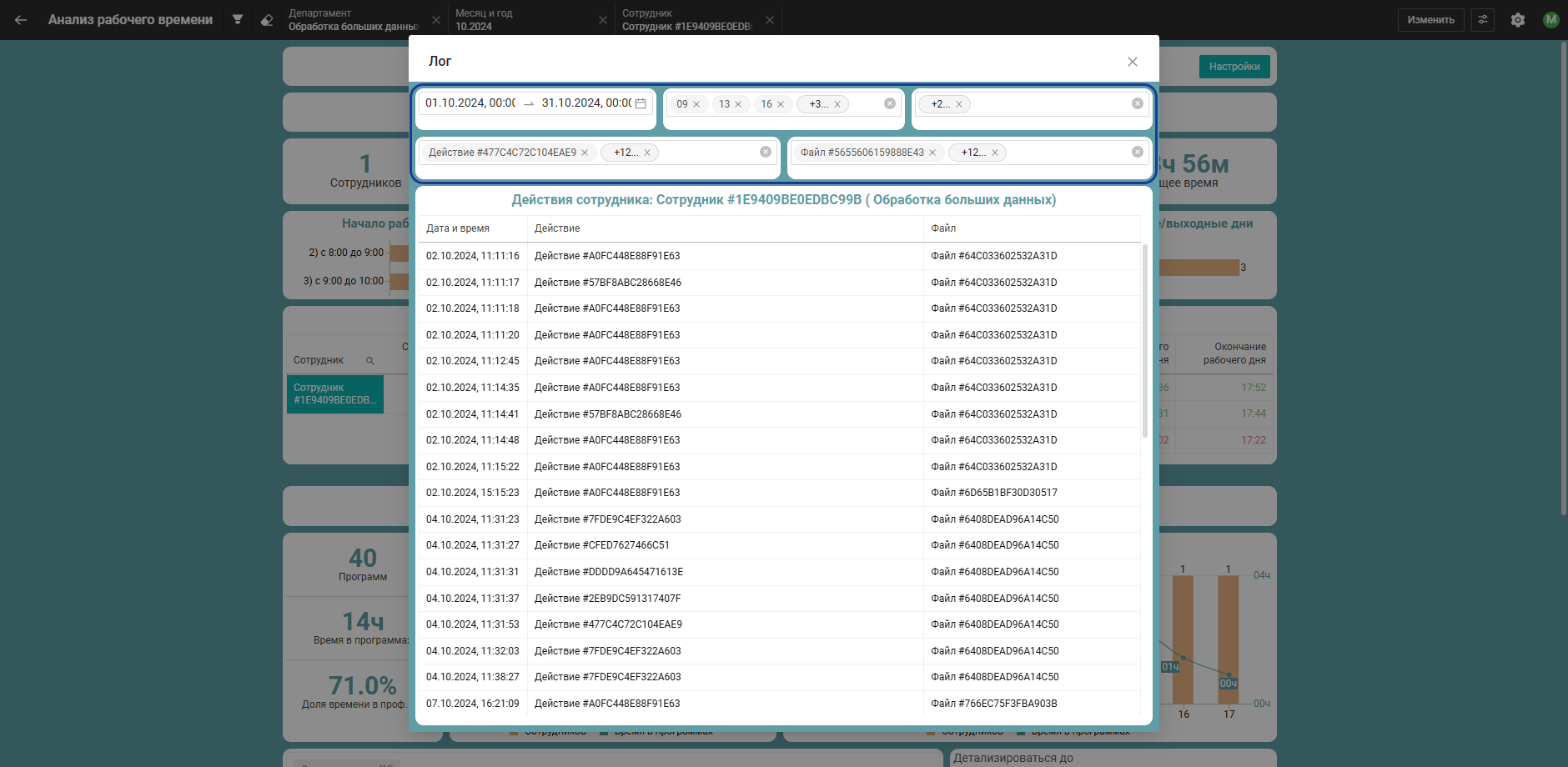Screen dimensions: 1568x767
Task: Click the log table vertical scrollbar
Action: tap(1145, 340)
